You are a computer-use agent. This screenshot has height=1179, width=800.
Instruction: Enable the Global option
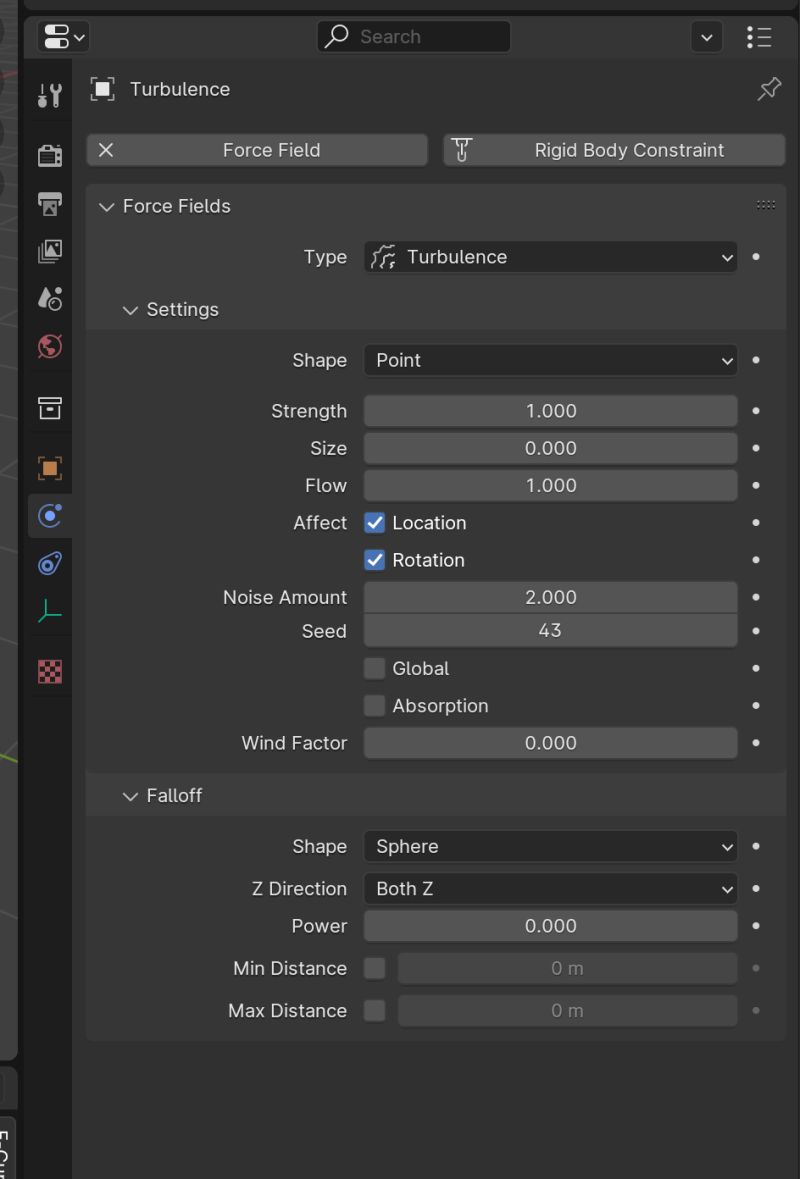(373, 668)
